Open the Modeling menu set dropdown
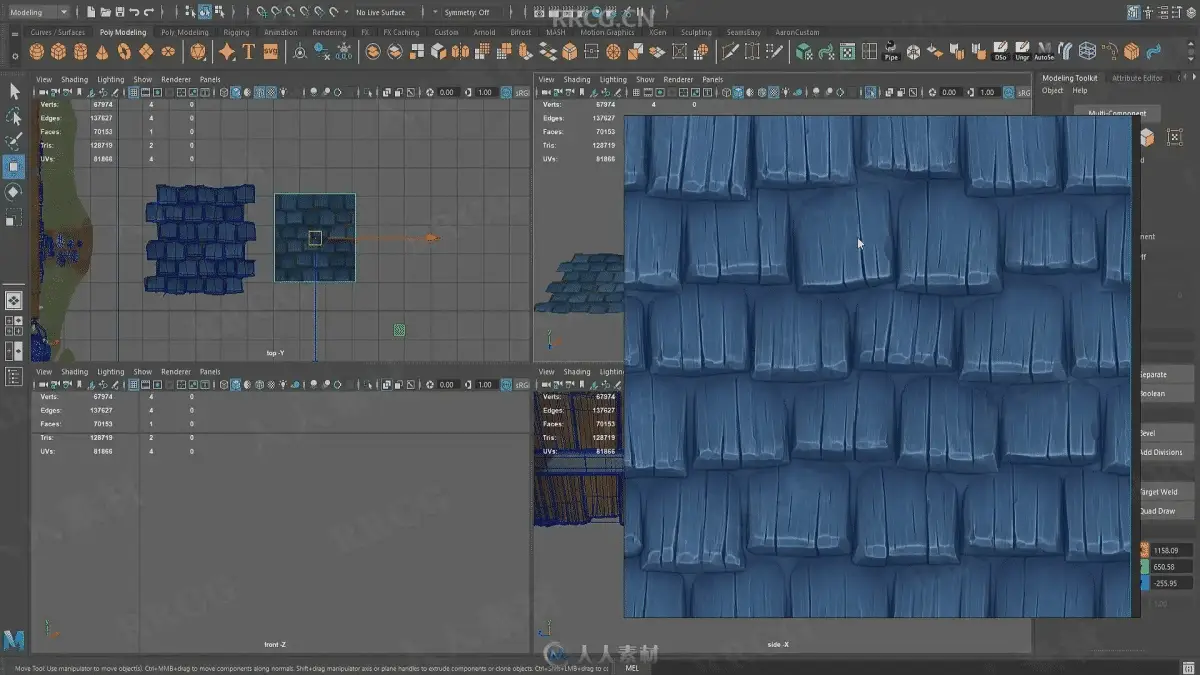The width and height of the screenshot is (1200, 675). click(37, 12)
